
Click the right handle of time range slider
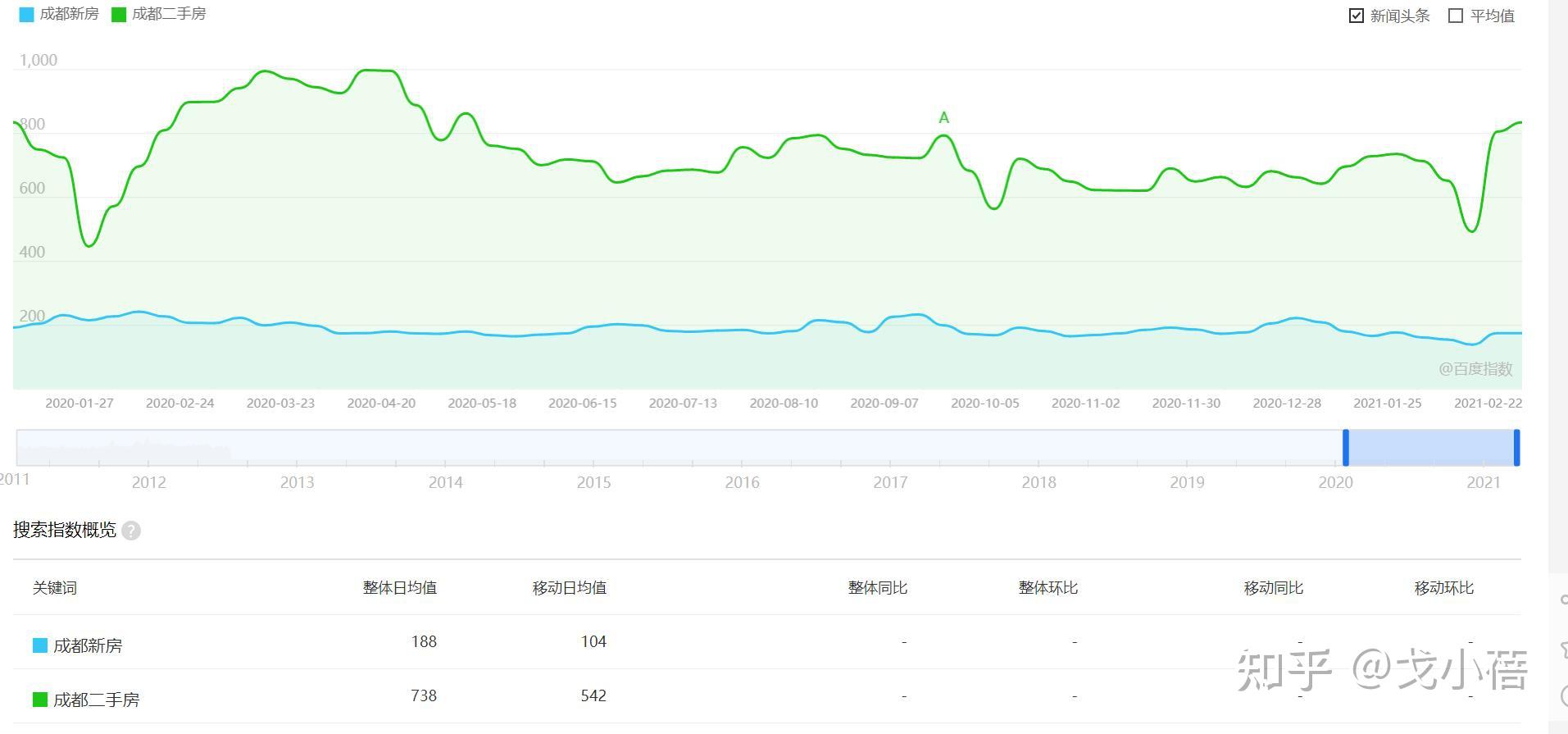point(1516,448)
